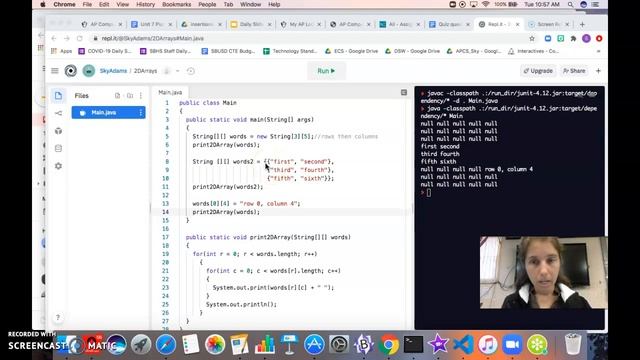Open the Apps bookmarks shortcut
The width and height of the screenshot is (640, 360).
pos(62,51)
